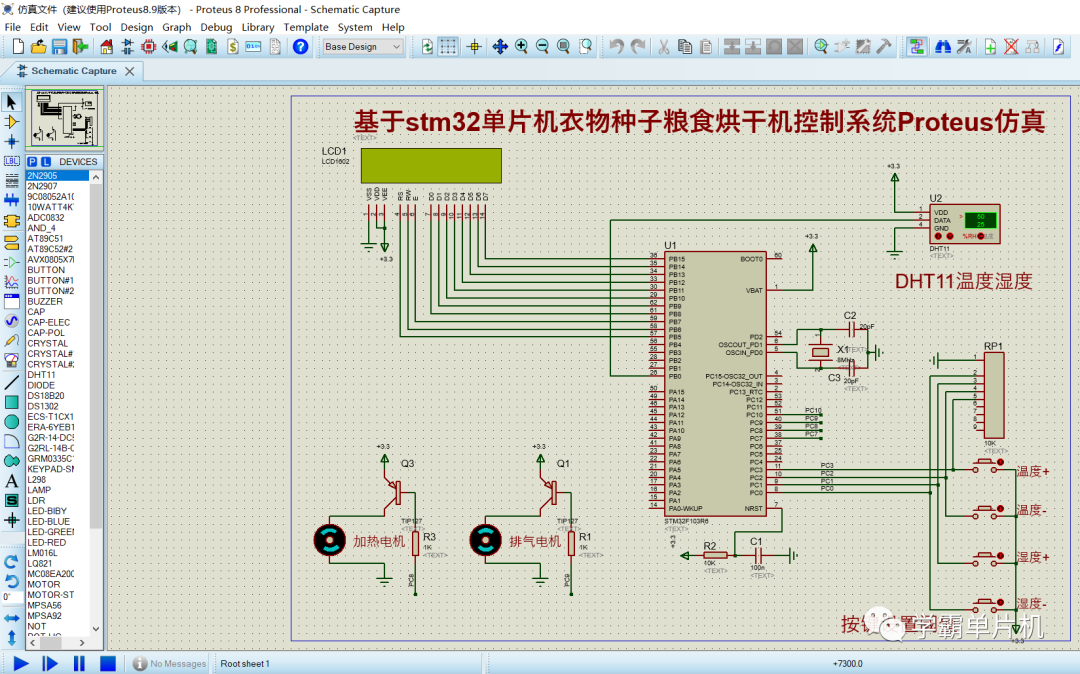Open Search and Tag binoculars icon
The width and height of the screenshot is (1080, 674).
point(943,46)
